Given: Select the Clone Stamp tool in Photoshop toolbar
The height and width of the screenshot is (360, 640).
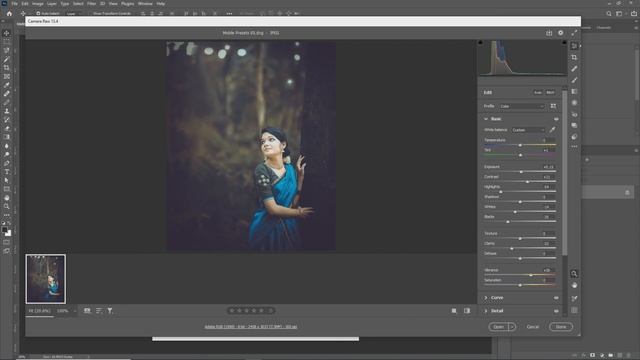Looking at the screenshot, I should [7, 111].
